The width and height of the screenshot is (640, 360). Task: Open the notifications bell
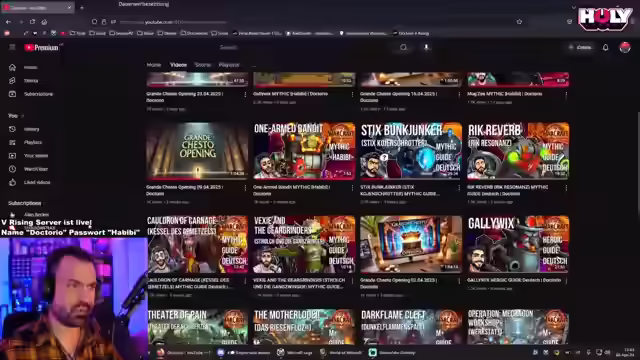[605, 47]
